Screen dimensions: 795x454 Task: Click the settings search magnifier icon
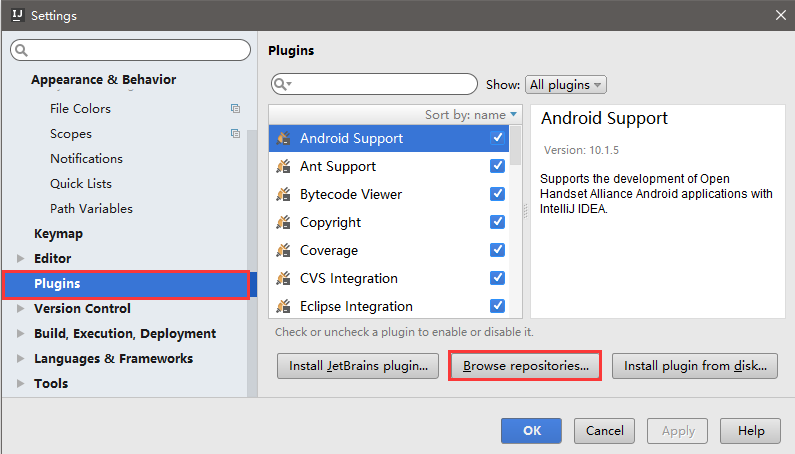21,50
